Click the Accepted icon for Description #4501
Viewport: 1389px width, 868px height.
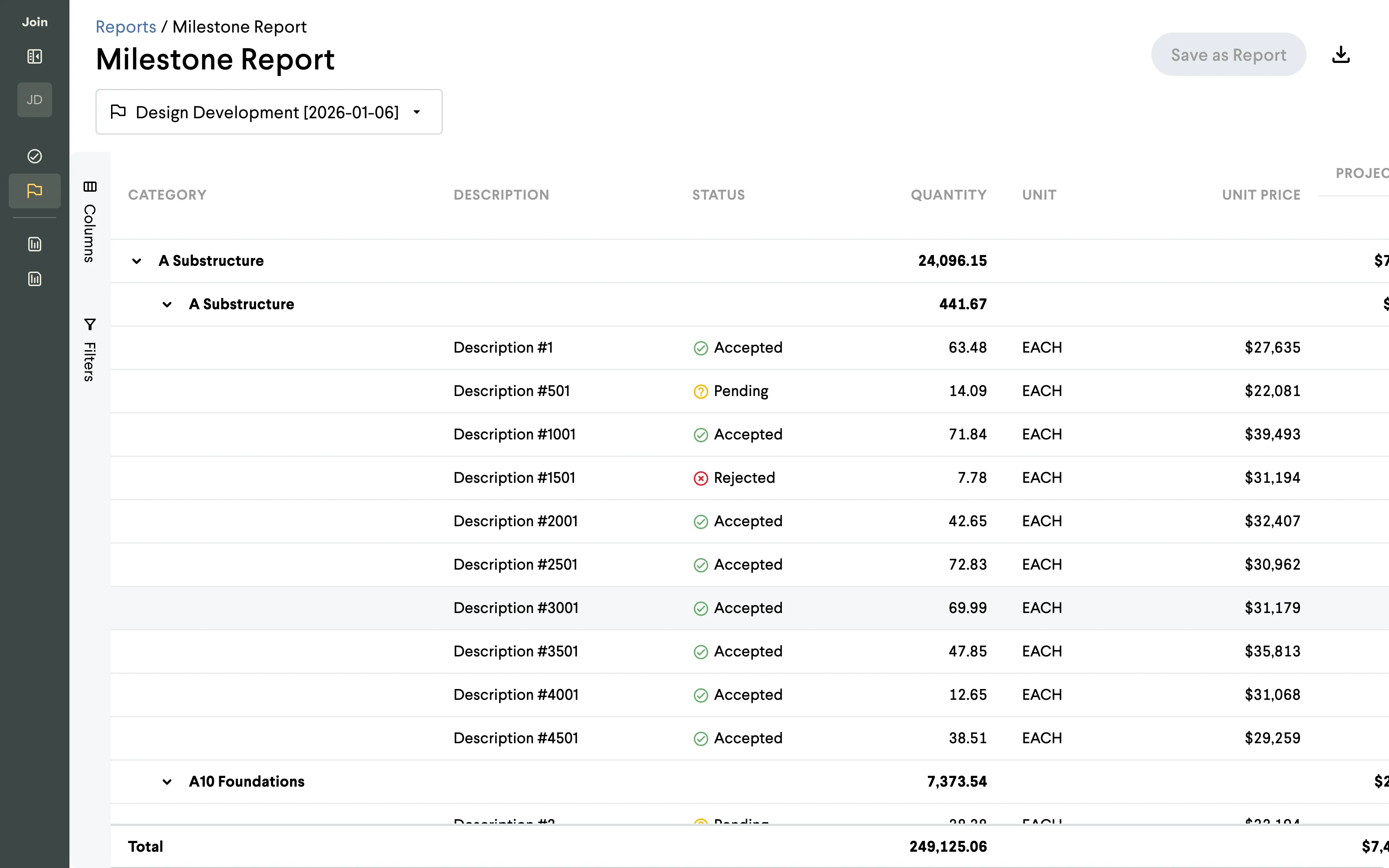tap(701, 739)
